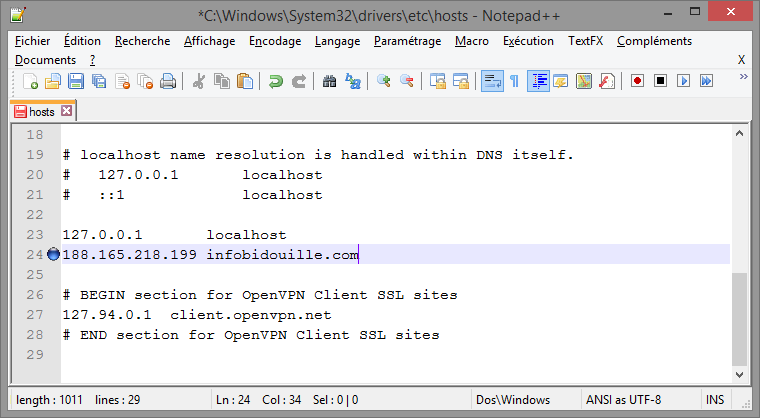The image size is (760, 418).
Task: Close the hosts tab with its red X
Action: (67, 111)
